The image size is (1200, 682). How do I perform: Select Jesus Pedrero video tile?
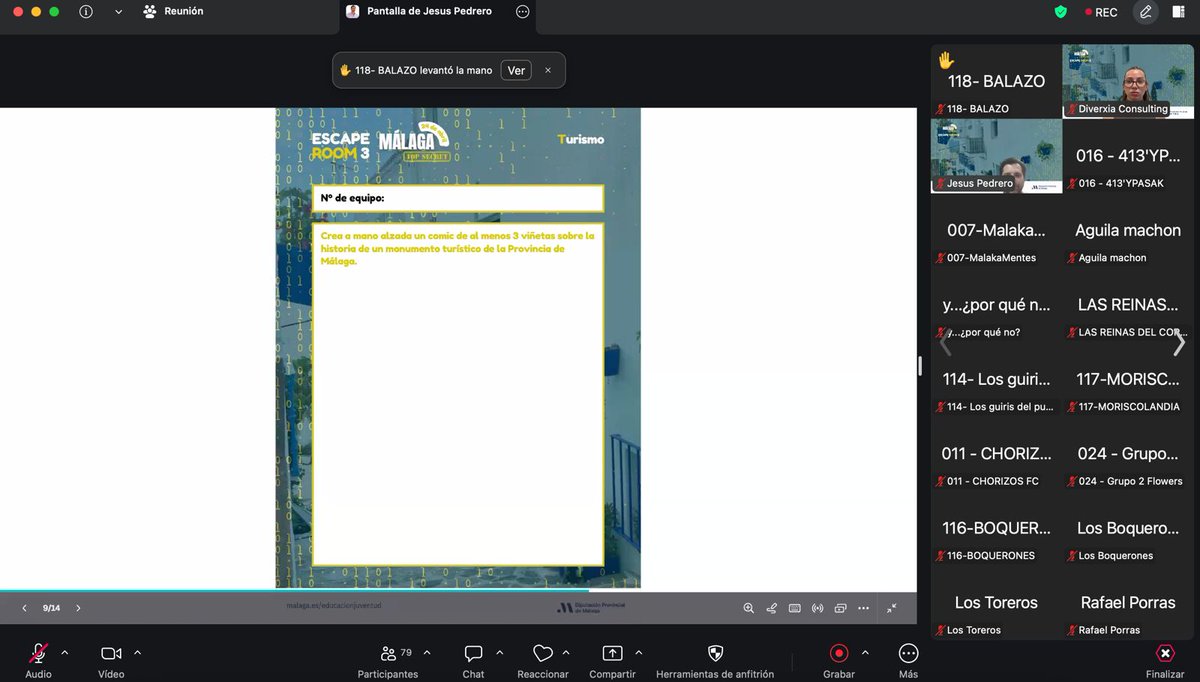996,156
